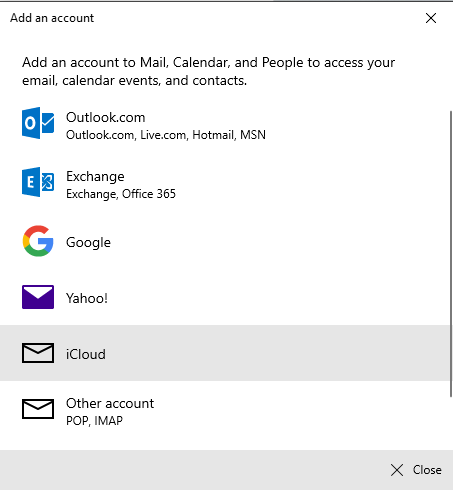Screen dimensions: 453x490
Task: Click the 'Other account' heading text
Action: [x=110, y=403]
